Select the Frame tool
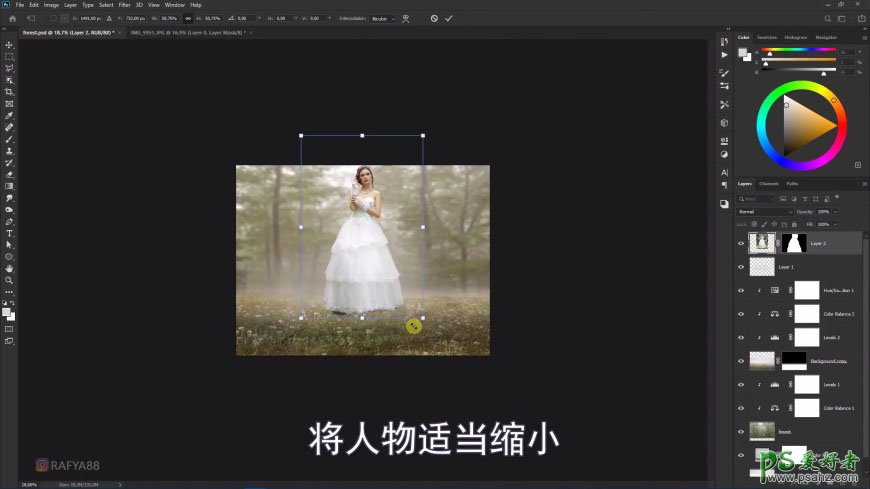 (9, 104)
